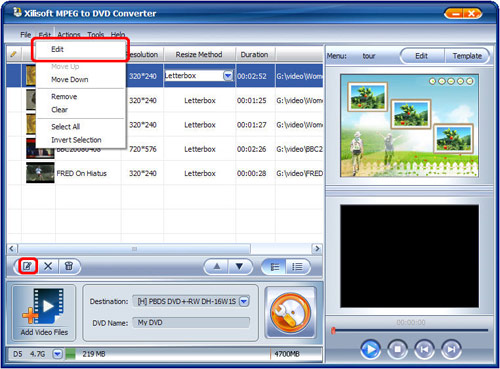Viewport: 500px width, 369px height.
Task: Click the FRED On Hiatus video thumbnail
Action: click(40, 173)
